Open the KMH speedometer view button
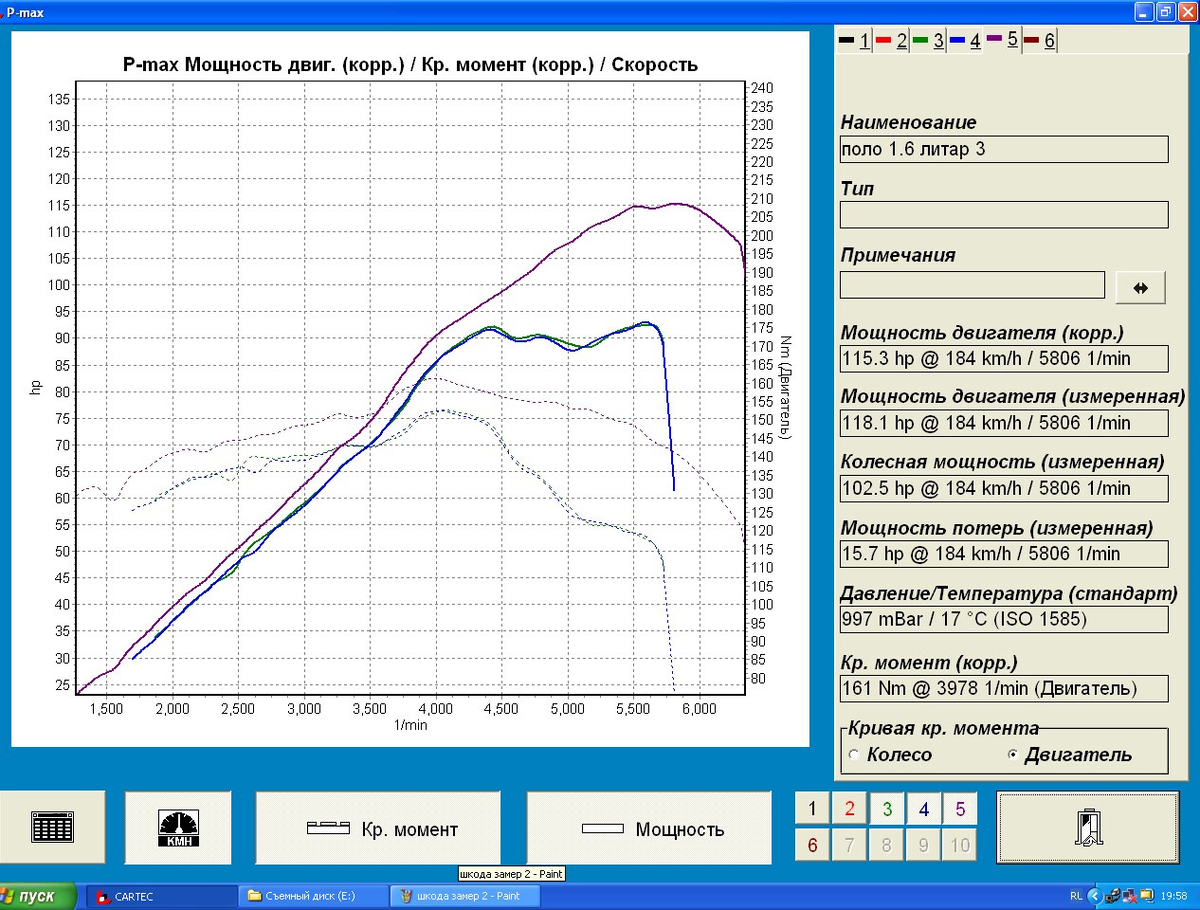 click(178, 827)
